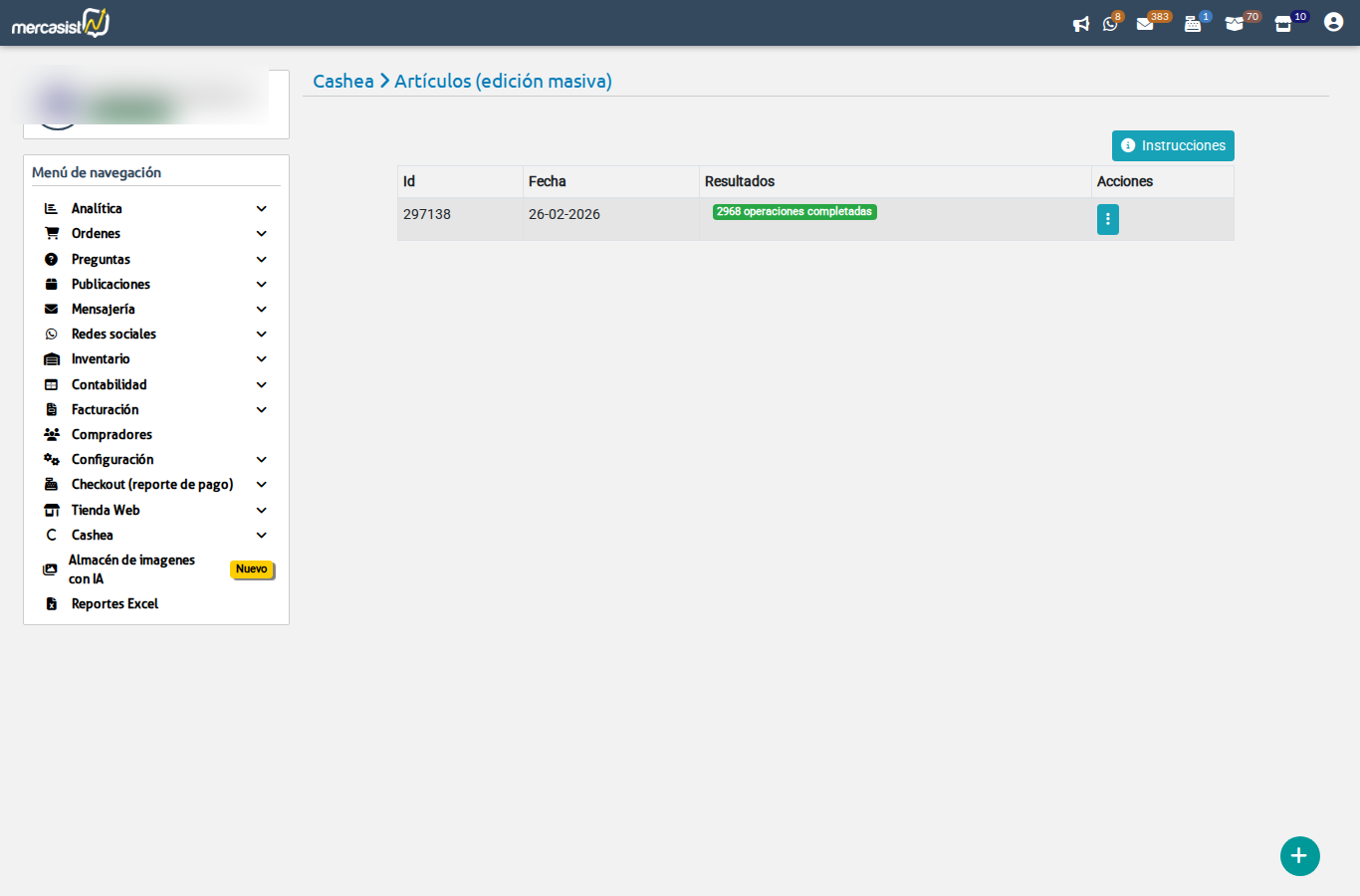The image size is (1360, 896).
Task: Open the megaphone announcements icon
Action: 1080,24
